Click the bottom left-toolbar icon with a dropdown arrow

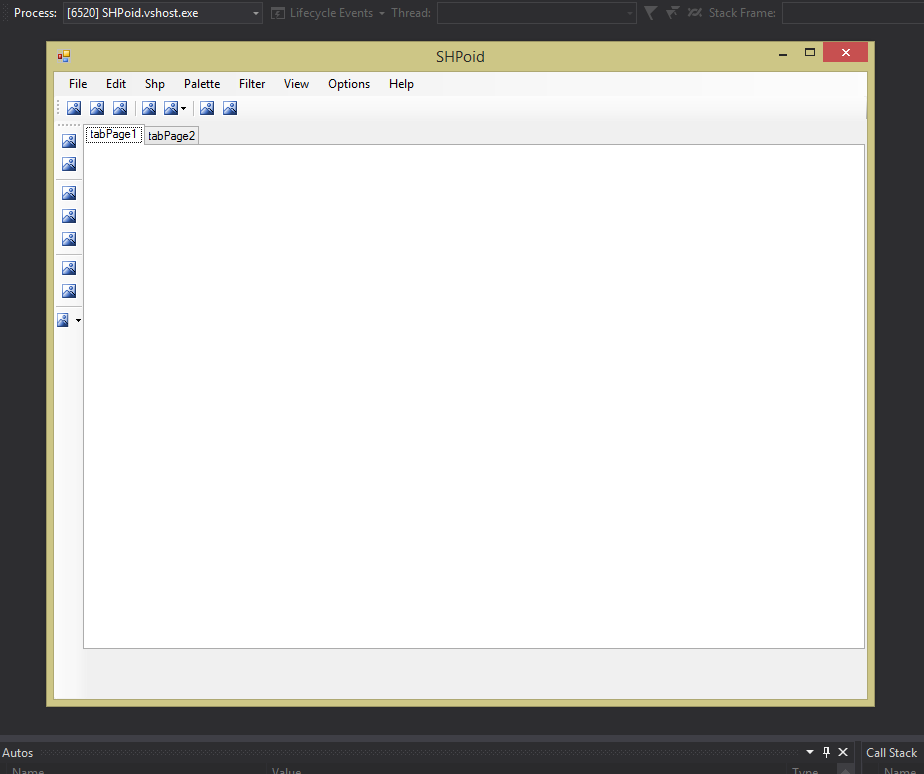coord(63,320)
